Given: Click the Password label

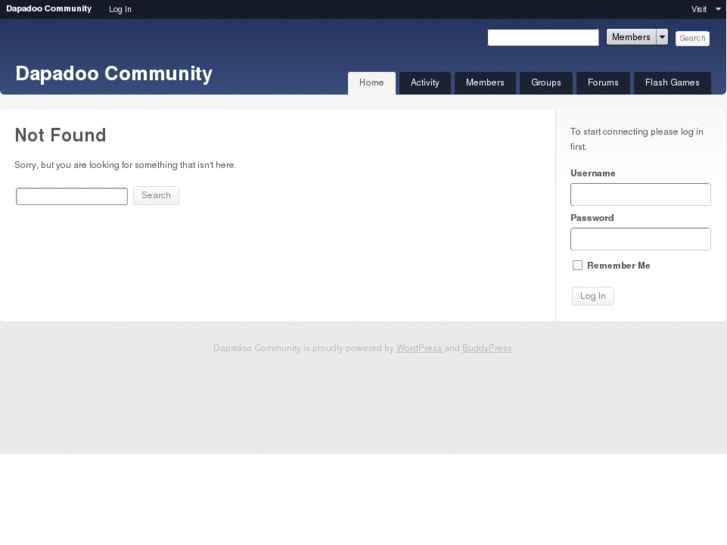Looking at the screenshot, I should pyautogui.click(x=592, y=218).
